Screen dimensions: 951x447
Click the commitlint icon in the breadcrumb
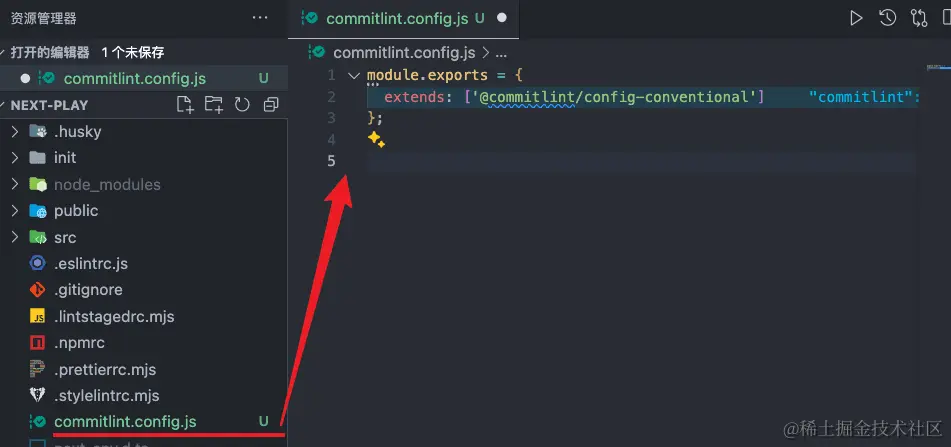coord(317,52)
